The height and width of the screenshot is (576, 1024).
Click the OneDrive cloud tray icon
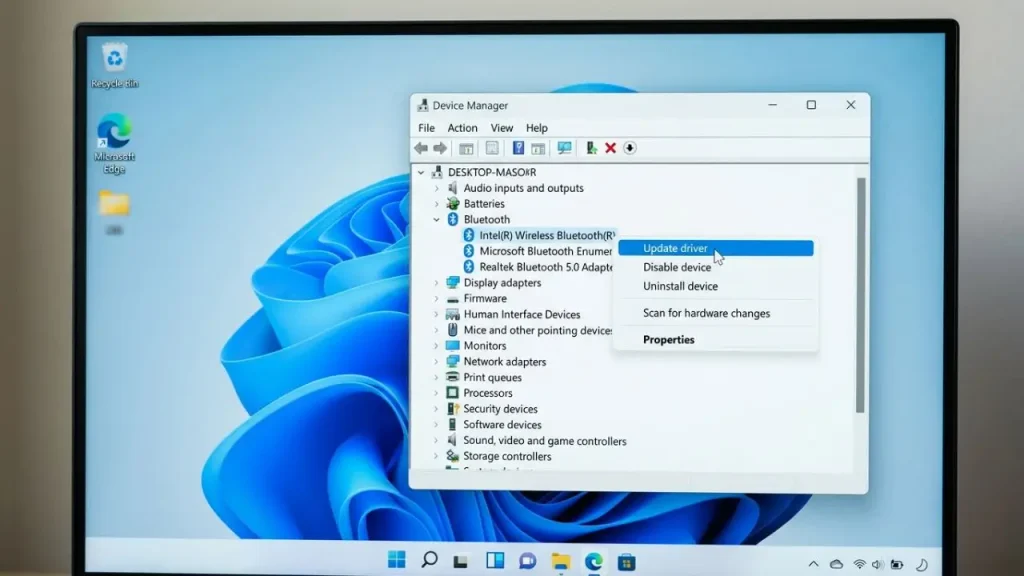coord(837,564)
